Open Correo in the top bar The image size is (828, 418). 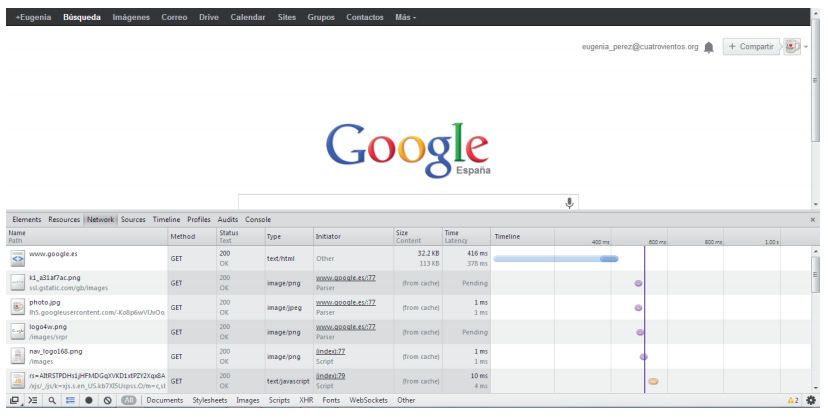click(x=174, y=17)
